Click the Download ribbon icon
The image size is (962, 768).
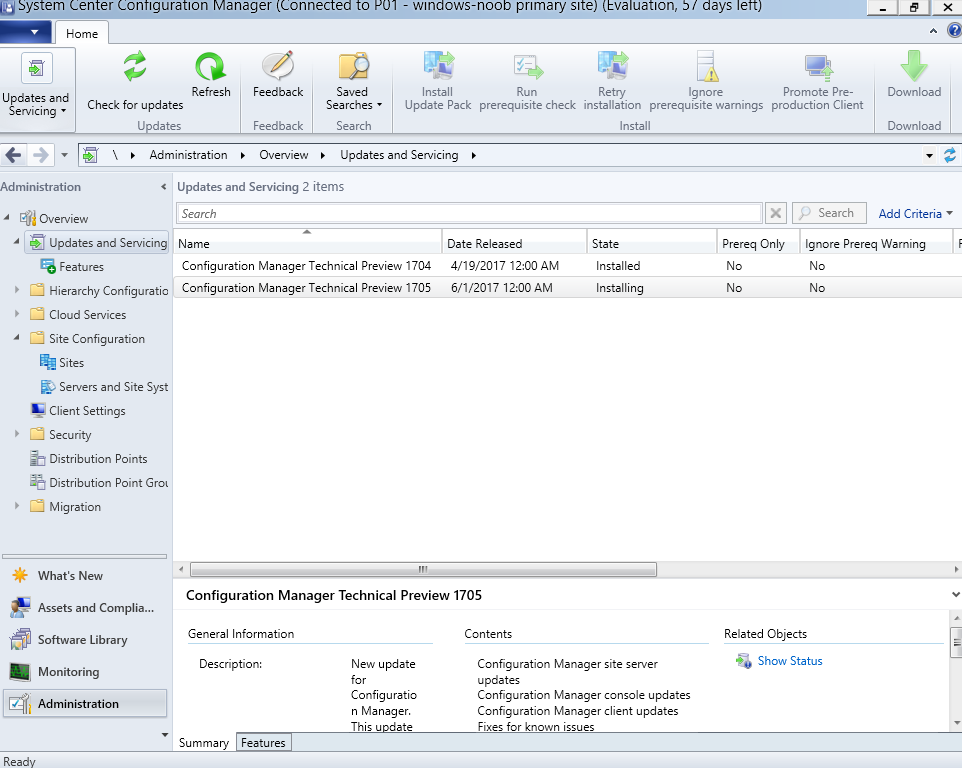(914, 66)
